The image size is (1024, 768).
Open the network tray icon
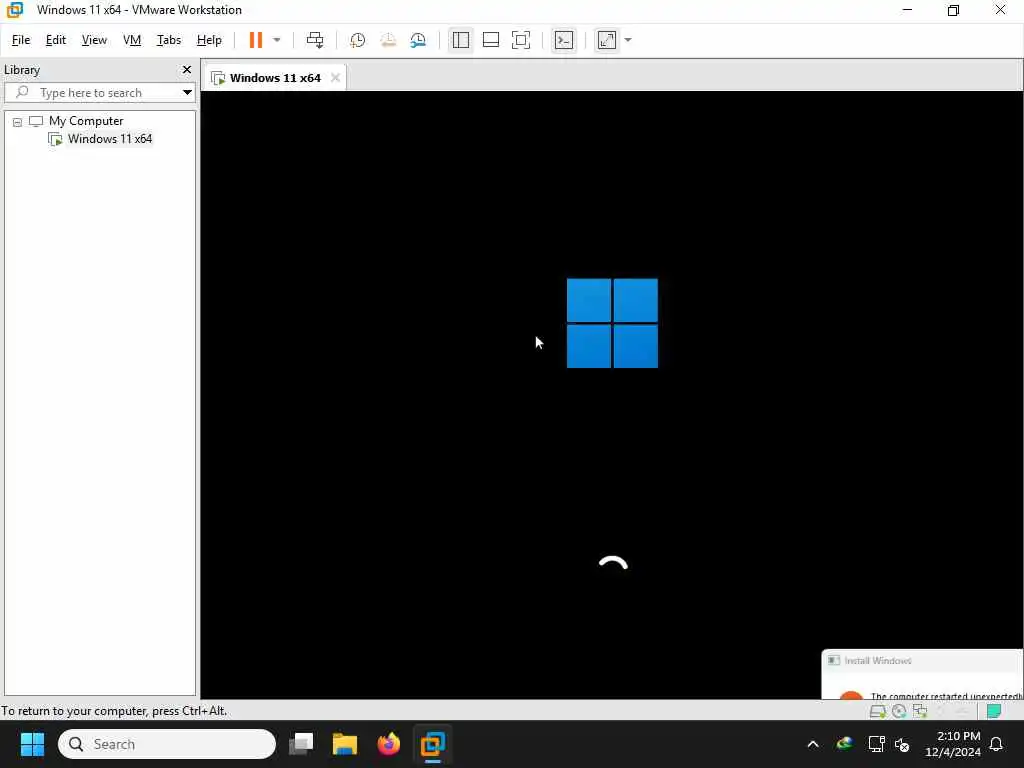pos(876,744)
